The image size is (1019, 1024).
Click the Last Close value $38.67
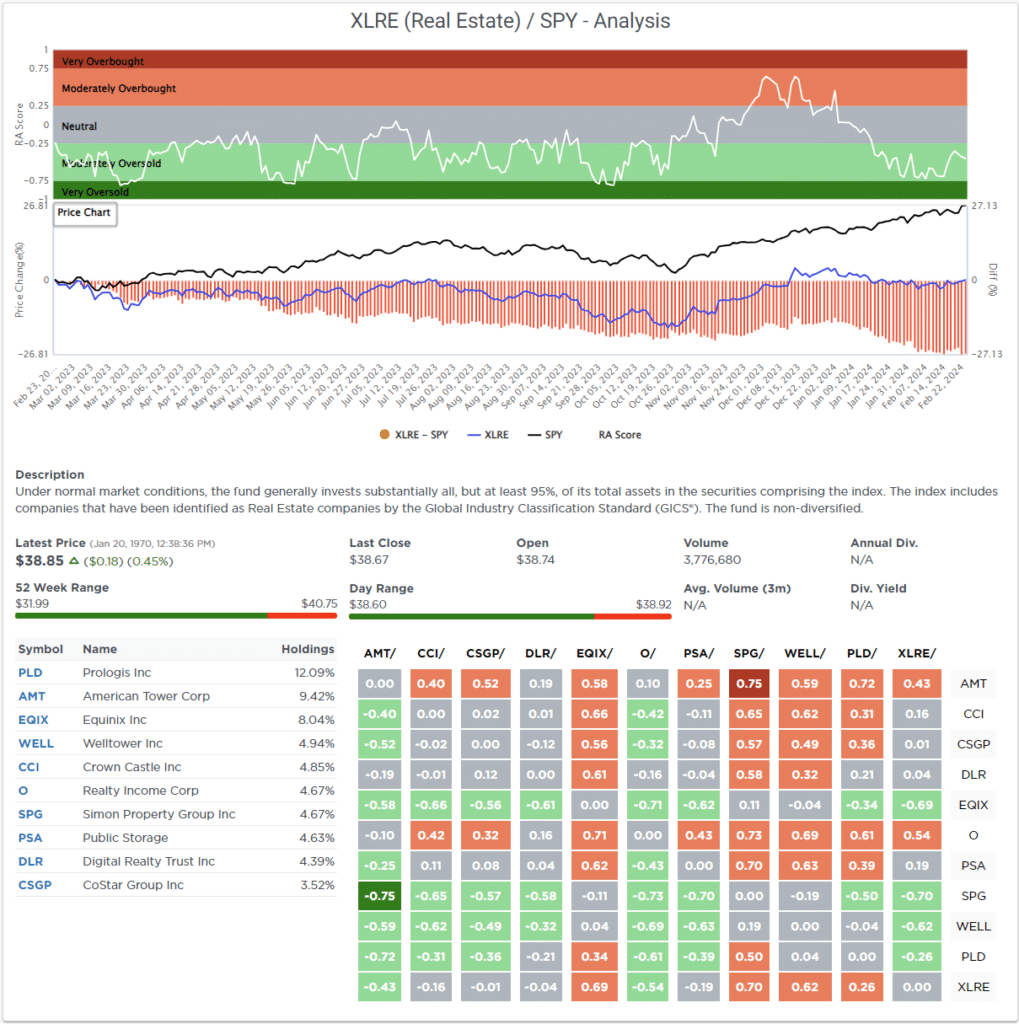(368, 560)
